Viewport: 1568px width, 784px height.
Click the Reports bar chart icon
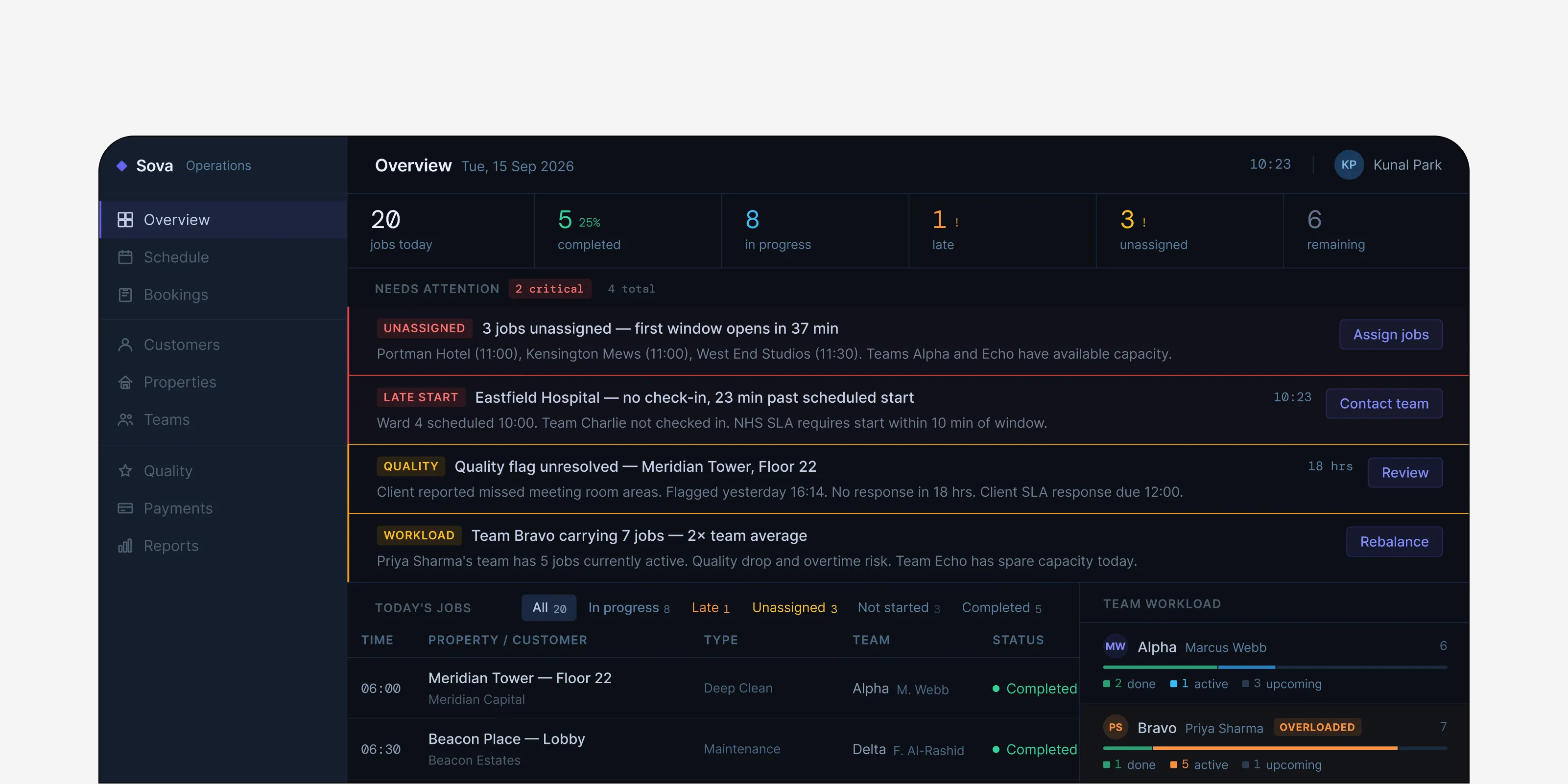click(125, 546)
